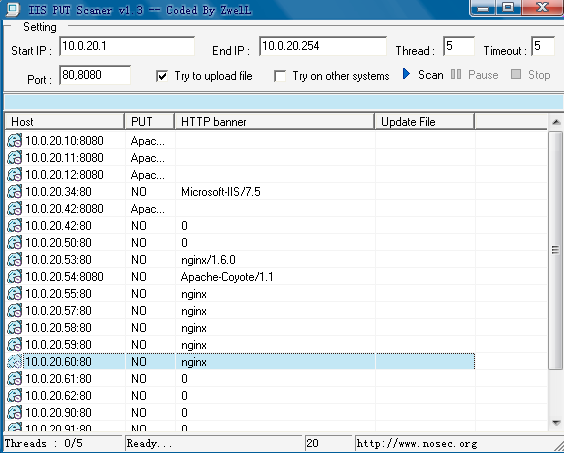
Task: Click the Scan play arrow icon
Action: click(406, 74)
